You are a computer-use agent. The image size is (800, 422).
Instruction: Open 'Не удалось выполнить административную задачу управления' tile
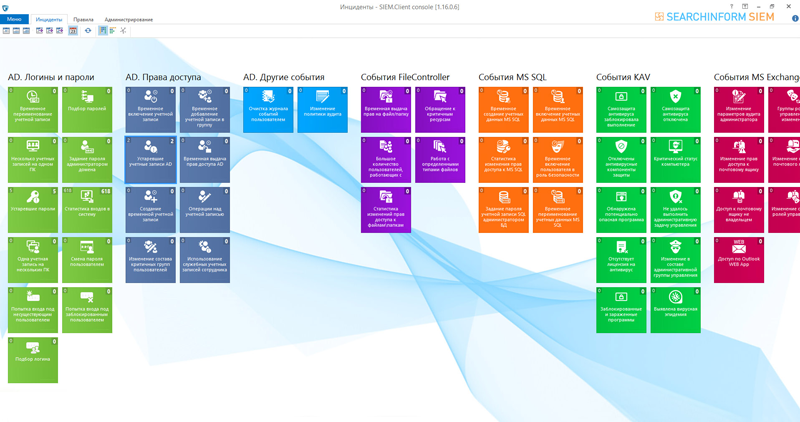coord(676,210)
